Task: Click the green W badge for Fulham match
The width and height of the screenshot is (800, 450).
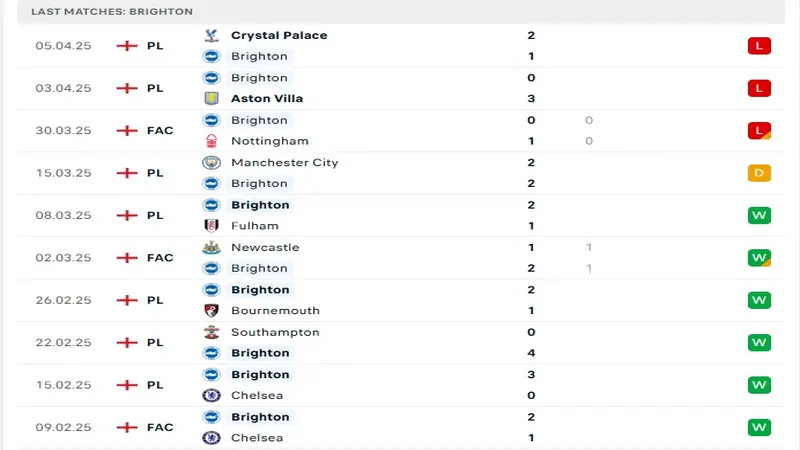Action: pyautogui.click(x=759, y=215)
